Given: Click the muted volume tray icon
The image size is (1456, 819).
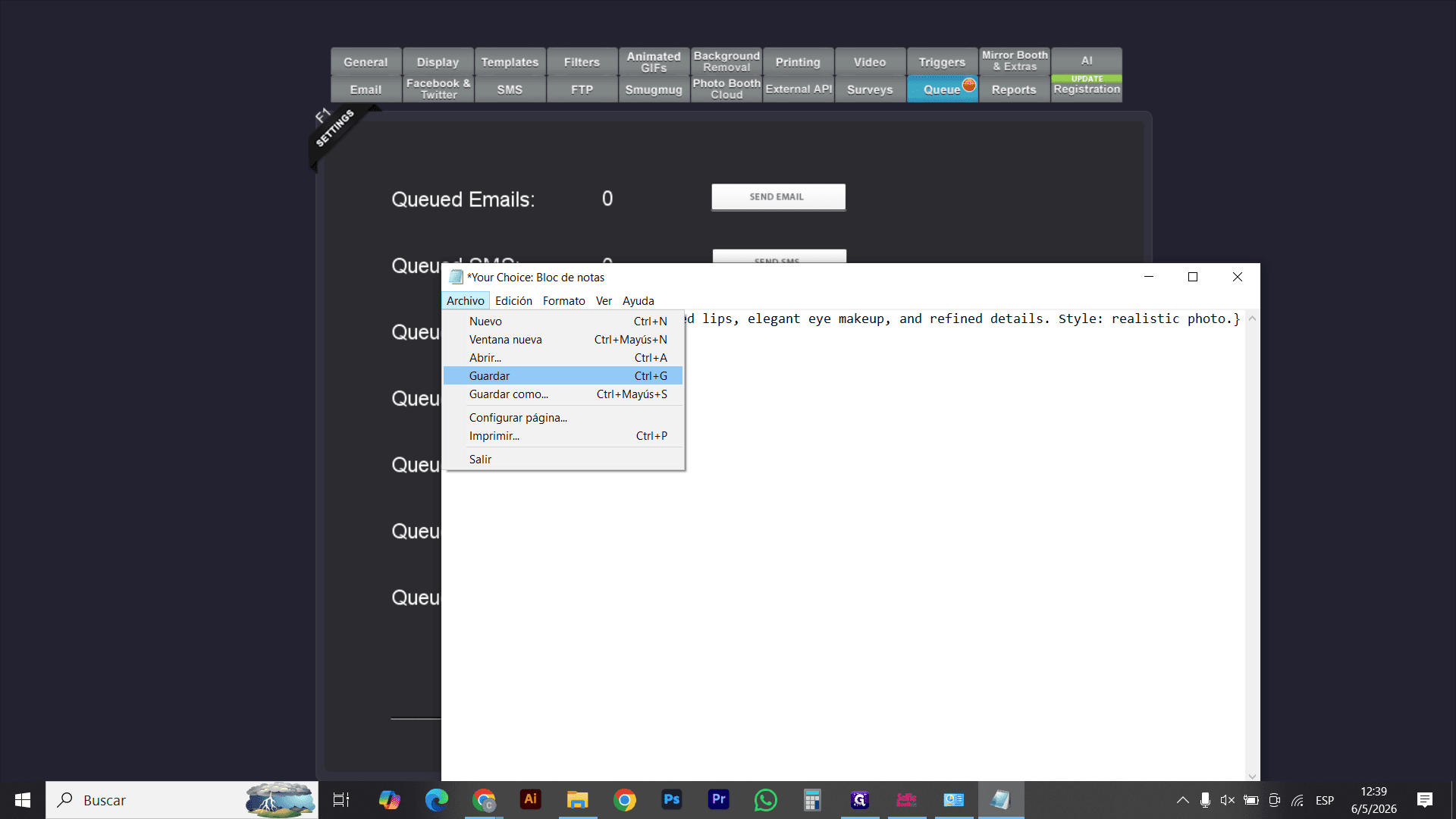Looking at the screenshot, I should coord(1228,800).
